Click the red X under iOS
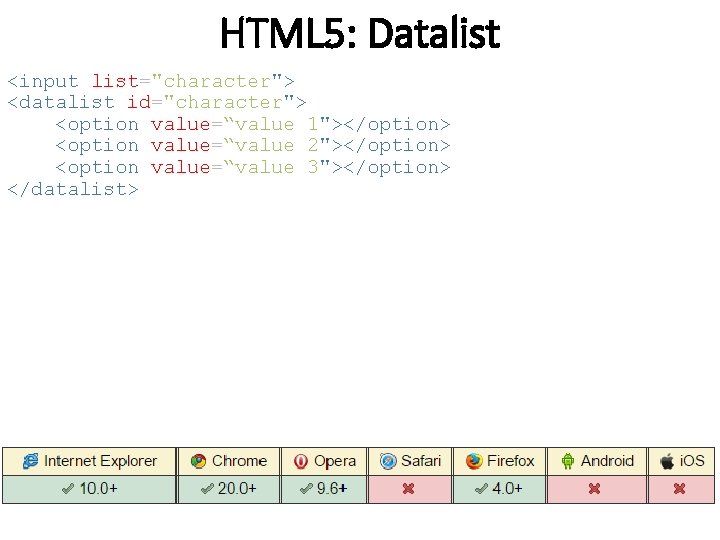720x540 pixels. 679,489
